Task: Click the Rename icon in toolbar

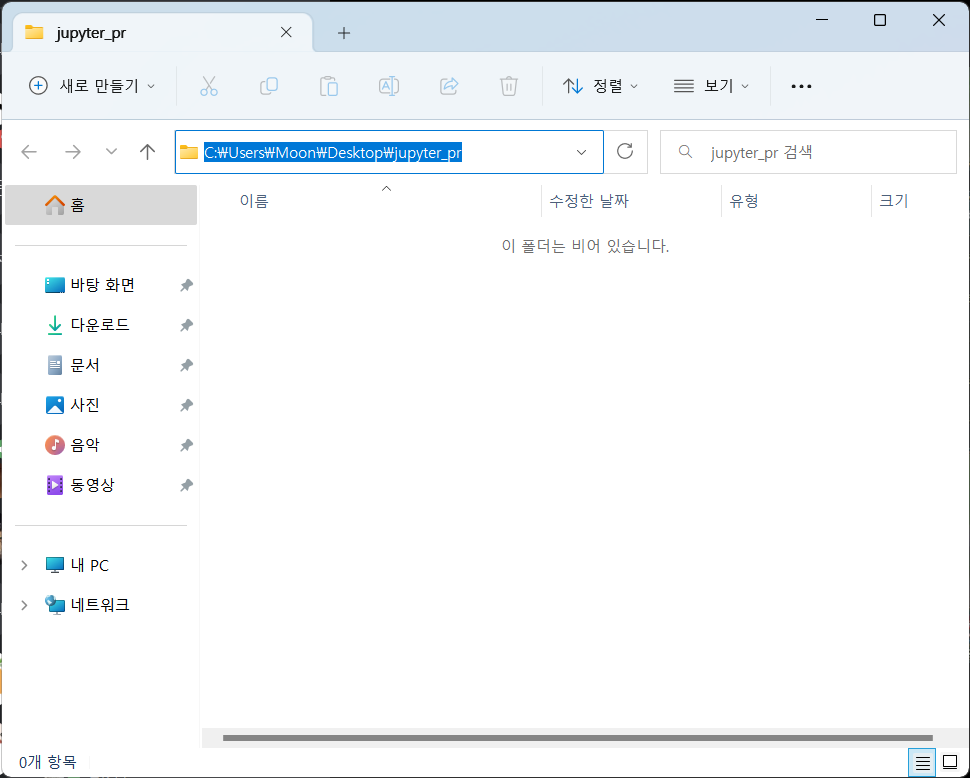Action: pyautogui.click(x=389, y=86)
